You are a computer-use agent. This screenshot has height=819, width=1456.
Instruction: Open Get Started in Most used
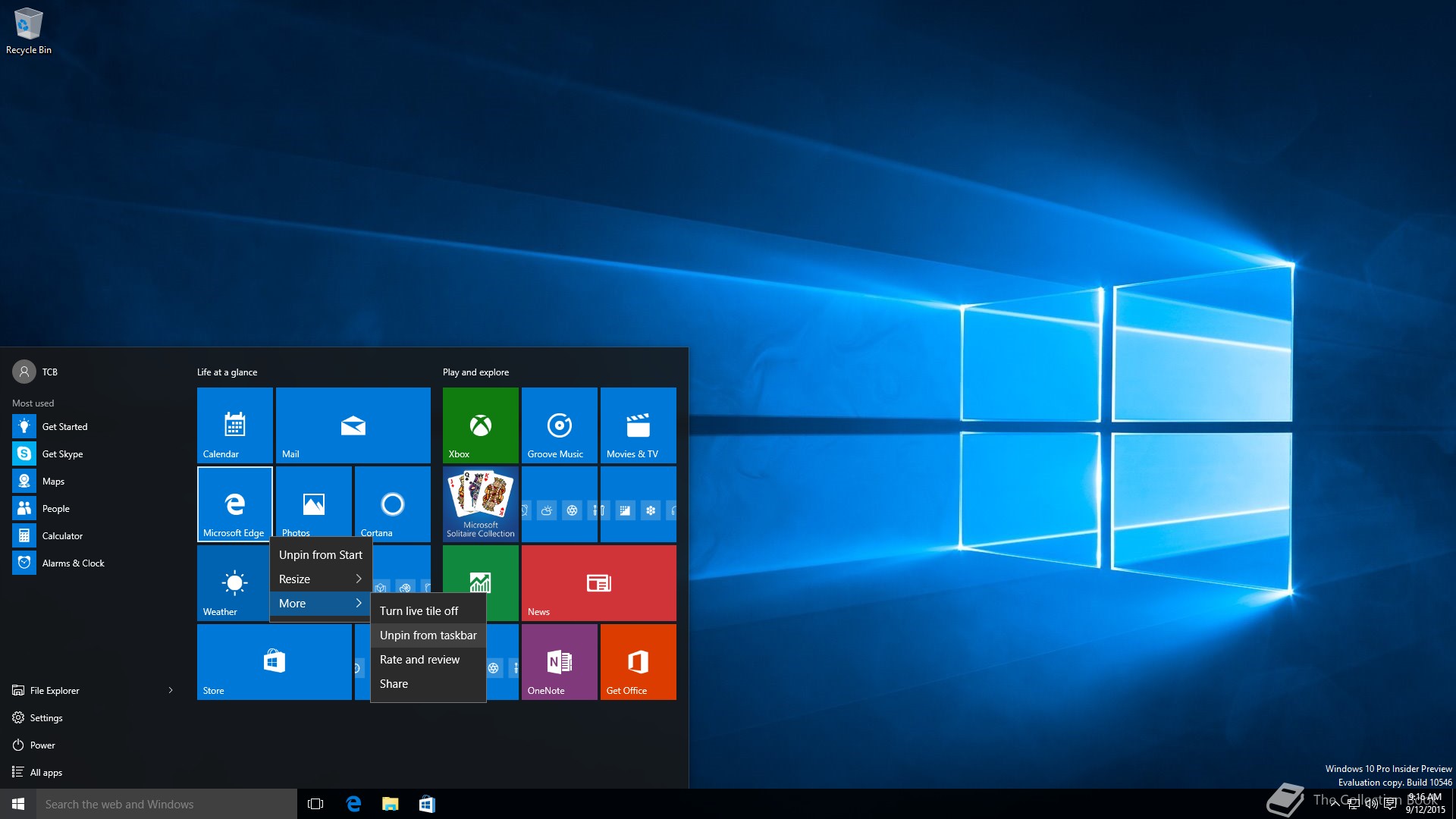(94, 427)
